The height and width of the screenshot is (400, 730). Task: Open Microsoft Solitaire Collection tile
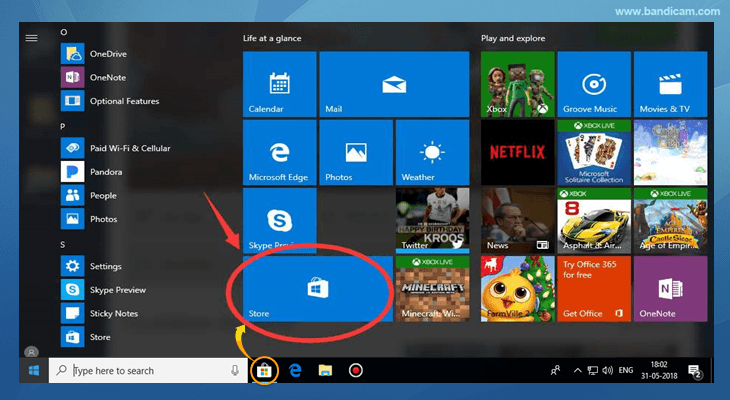(x=593, y=152)
